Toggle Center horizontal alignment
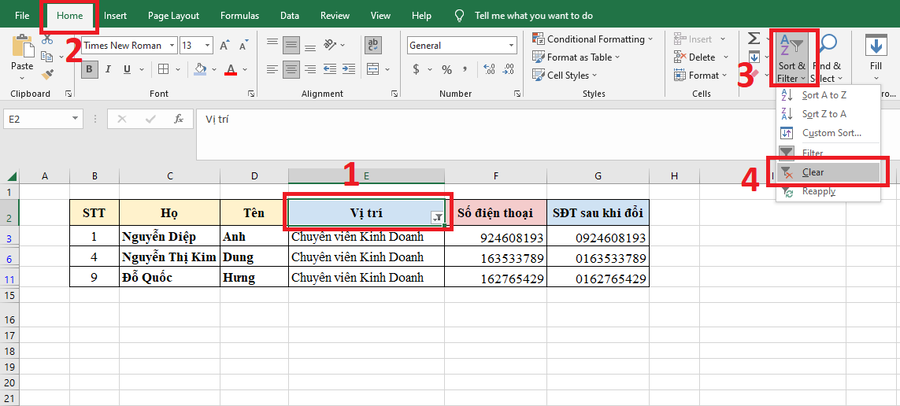This screenshot has width=900, height=406. coord(292,69)
